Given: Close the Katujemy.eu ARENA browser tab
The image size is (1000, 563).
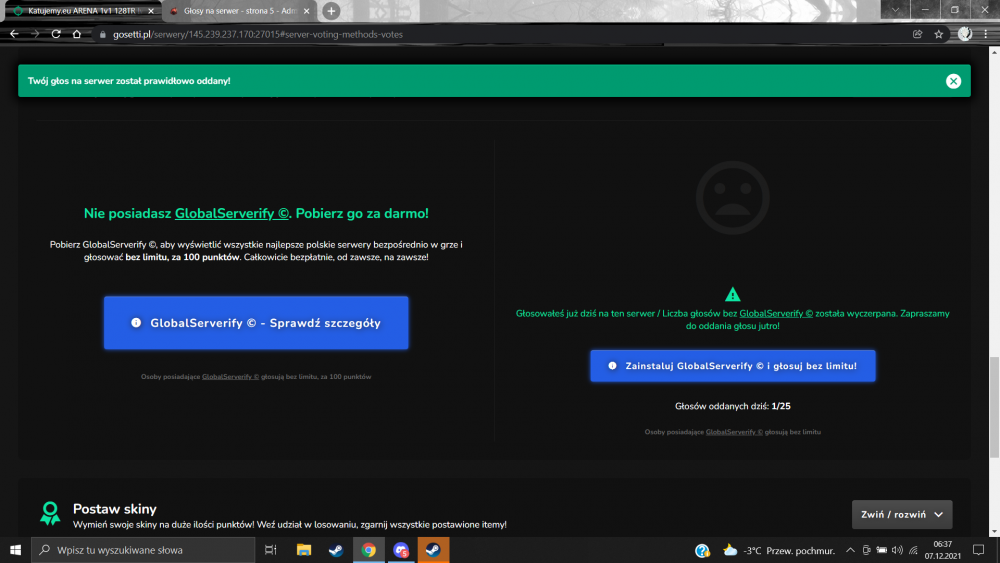Looking at the screenshot, I should click(x=151, y=11).
